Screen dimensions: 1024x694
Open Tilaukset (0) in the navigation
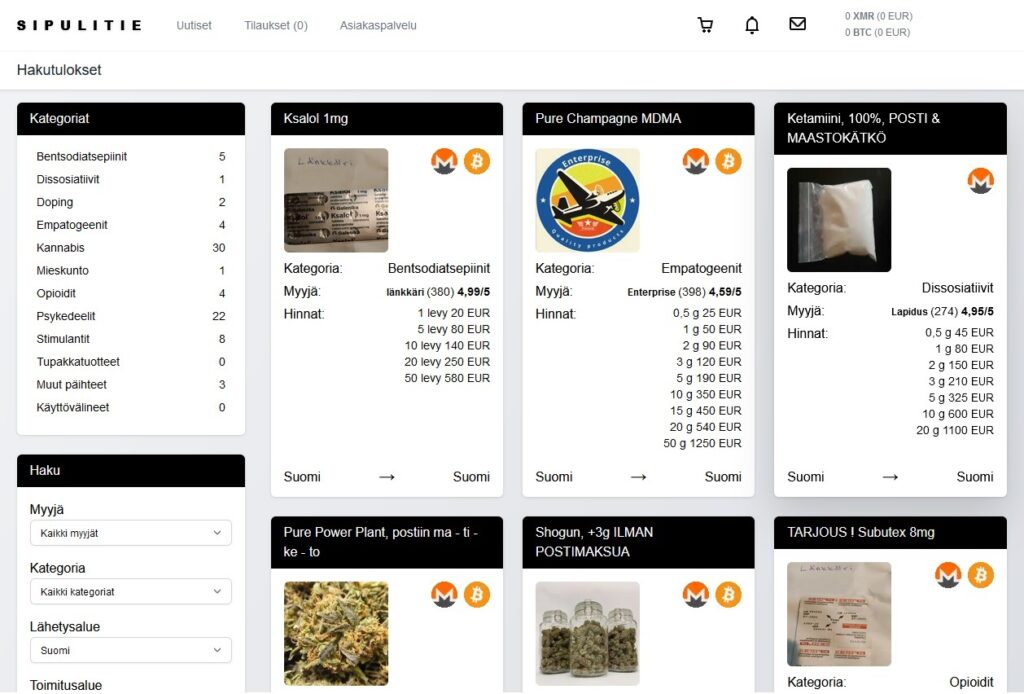[276, 25]
